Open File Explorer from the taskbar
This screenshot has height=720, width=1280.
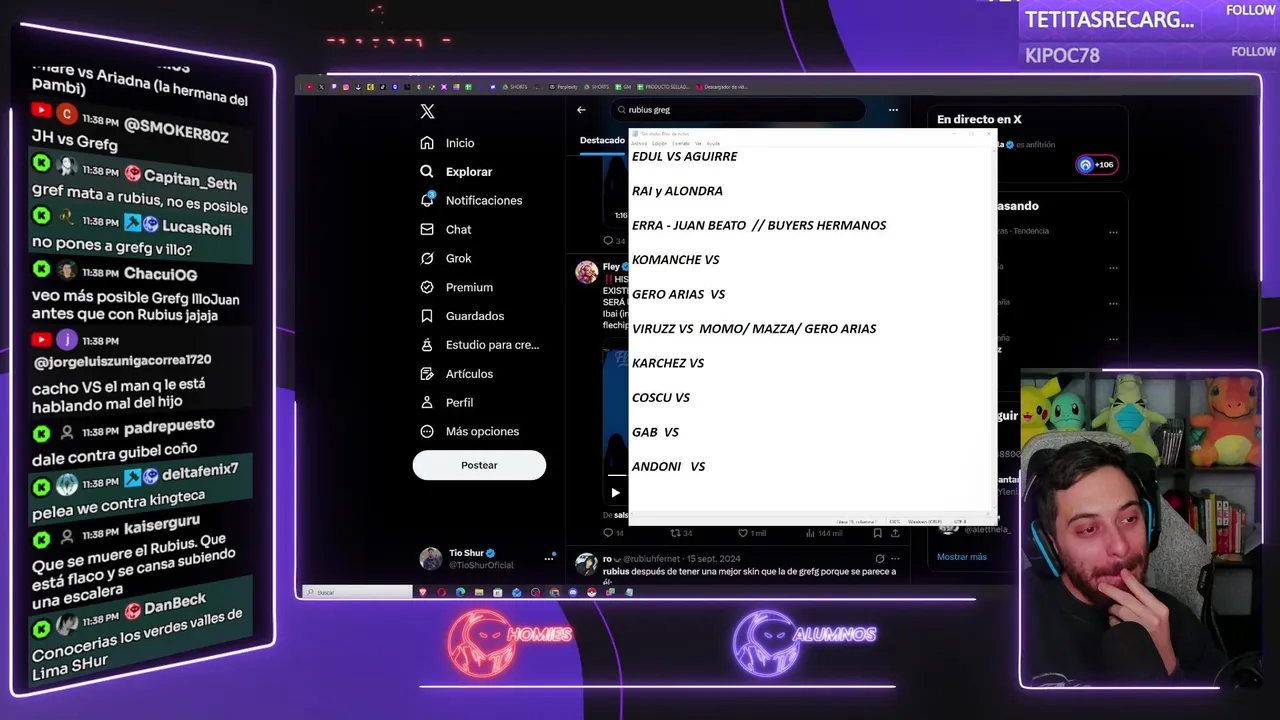pos(479,593)
